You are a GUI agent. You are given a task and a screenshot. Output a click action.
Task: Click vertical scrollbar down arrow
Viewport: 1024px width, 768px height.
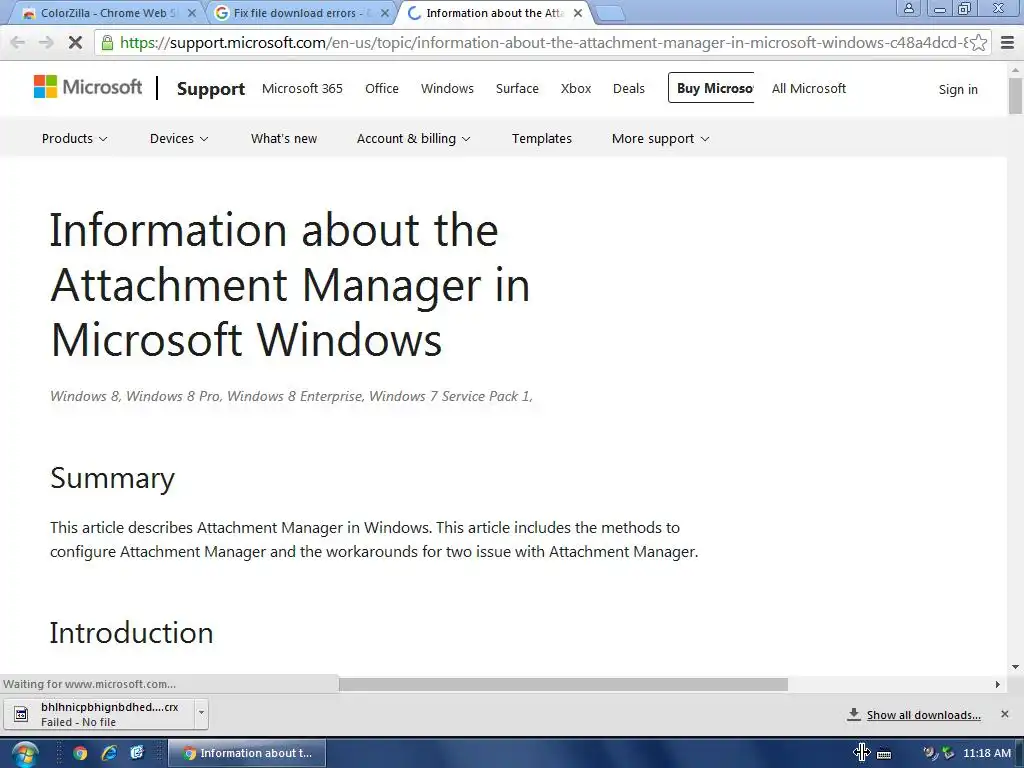[x=1016, y=667]
